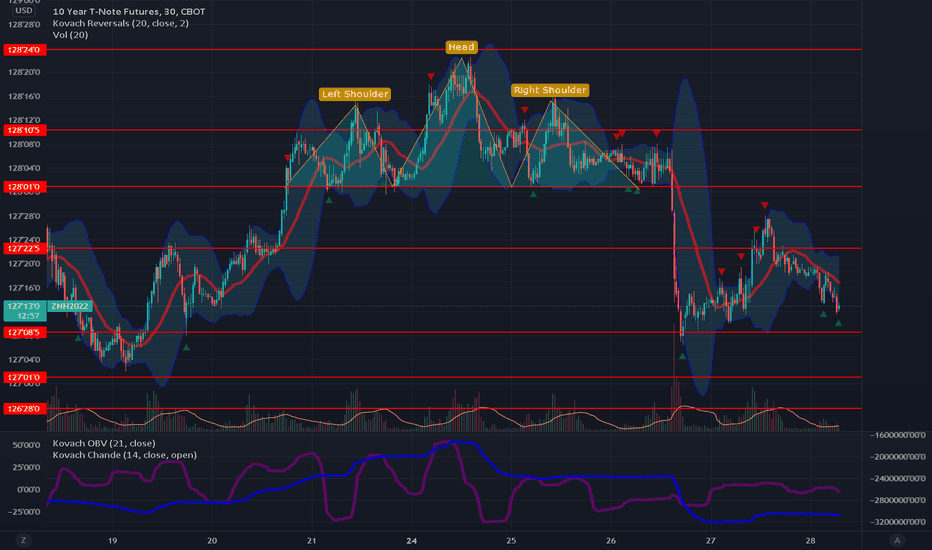Image resolution: width=932 pixels, height=550 pixels.
Task: Click the 127'08'5 red price level label
Action: coord(24,332)
